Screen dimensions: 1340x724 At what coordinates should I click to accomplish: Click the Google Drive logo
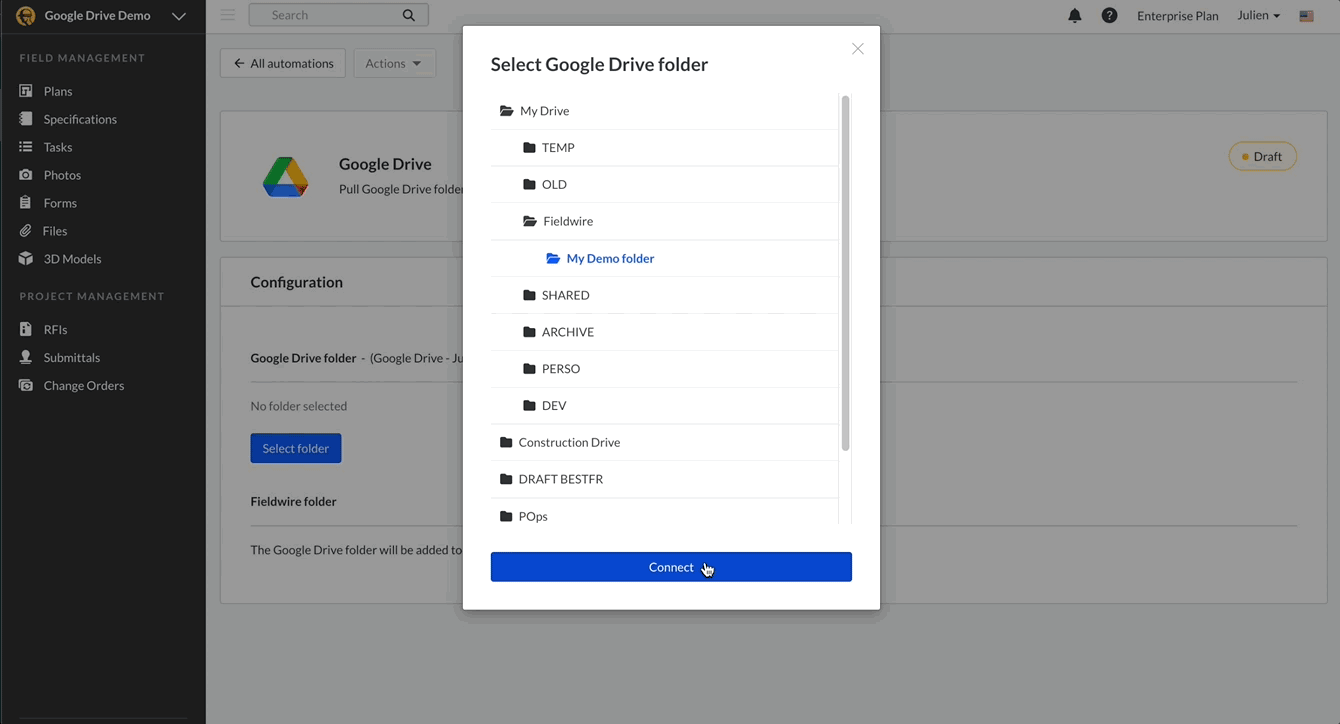(x=286, y=176)
